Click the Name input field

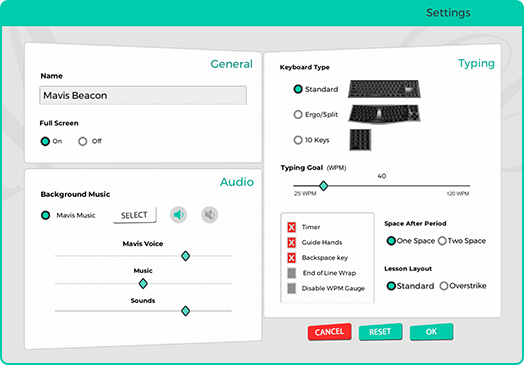143,96
